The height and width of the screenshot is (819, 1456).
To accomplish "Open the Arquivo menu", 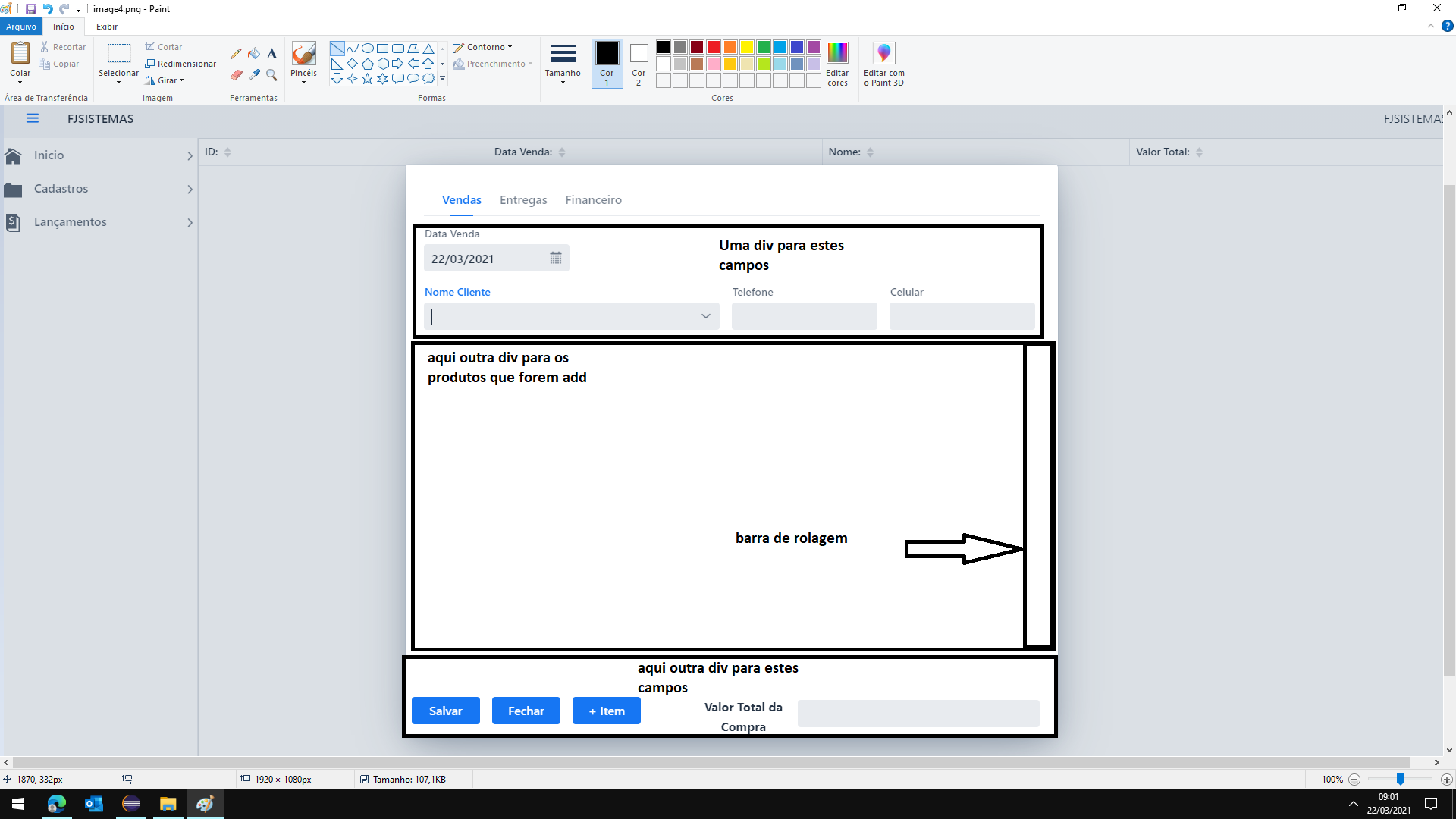I will tap(21, 27).
